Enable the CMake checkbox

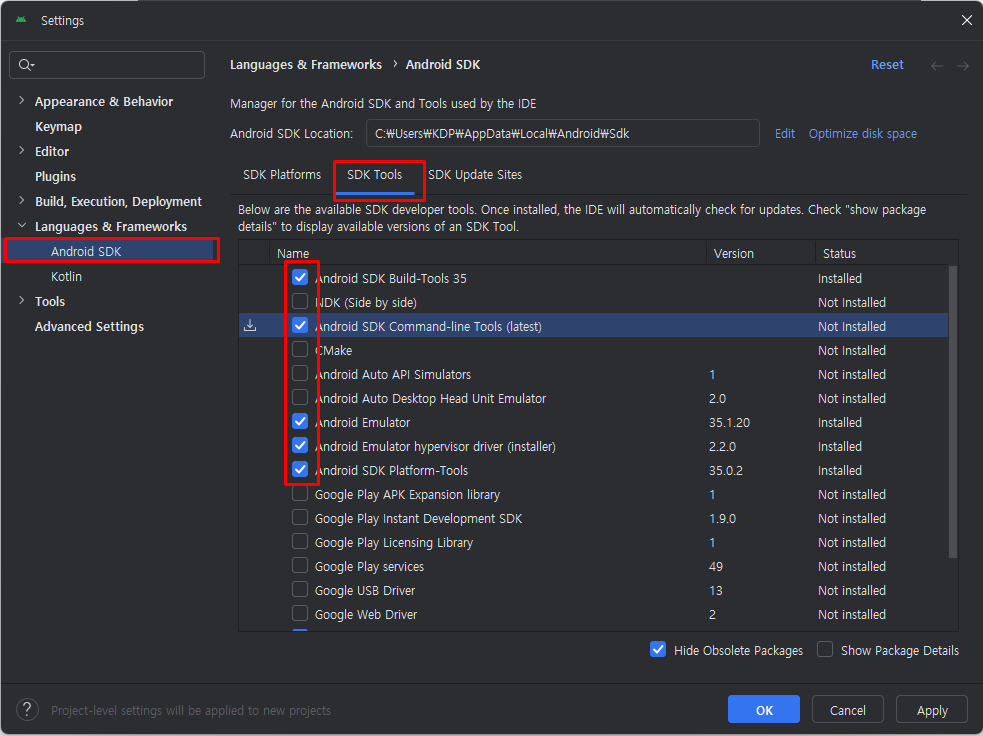(300, 349)
